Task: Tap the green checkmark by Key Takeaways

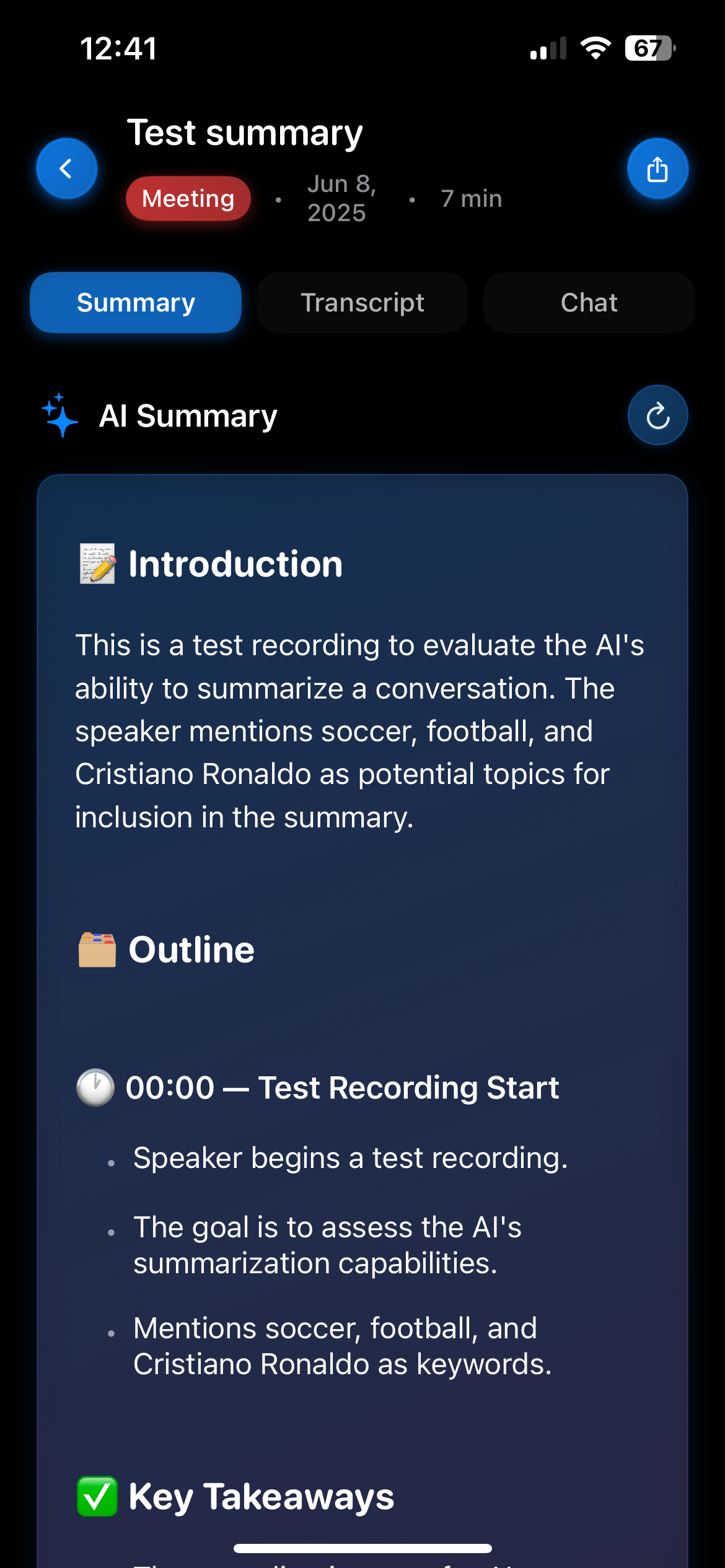Action: point(97,1496)
